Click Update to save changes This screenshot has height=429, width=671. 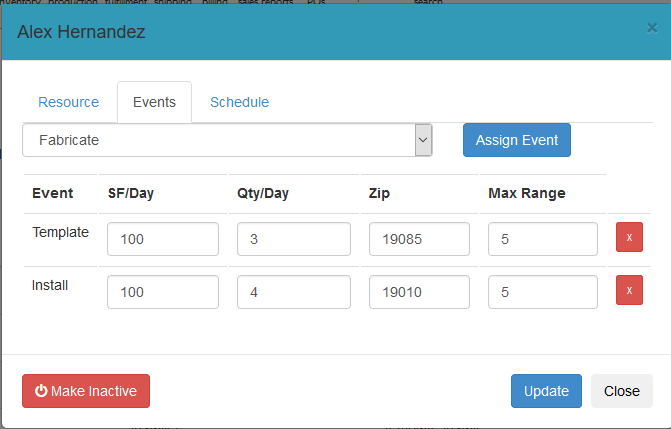tap(546, 391)
